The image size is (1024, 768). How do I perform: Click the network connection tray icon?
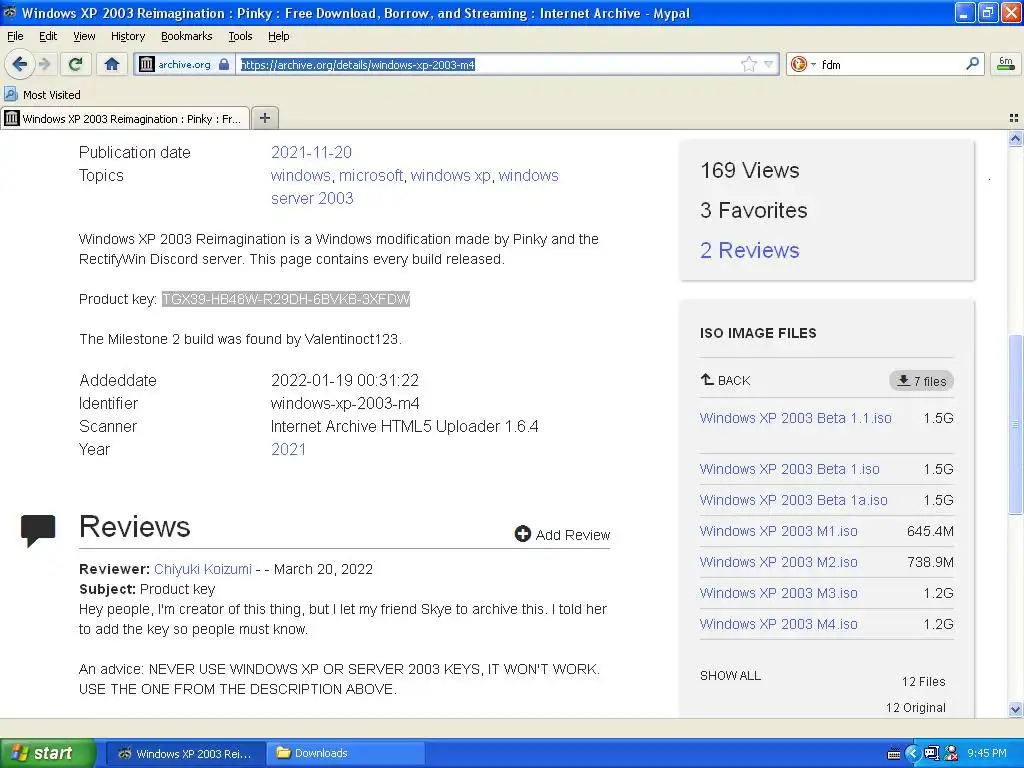point(931,754)
